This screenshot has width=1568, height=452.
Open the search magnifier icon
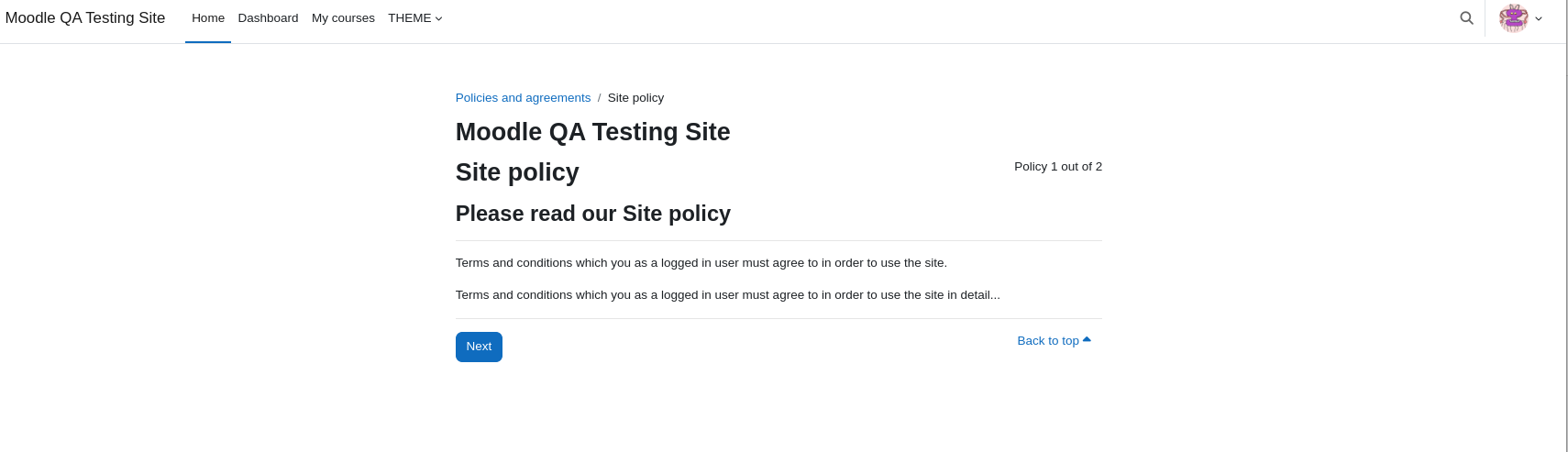click(1466, 18)
